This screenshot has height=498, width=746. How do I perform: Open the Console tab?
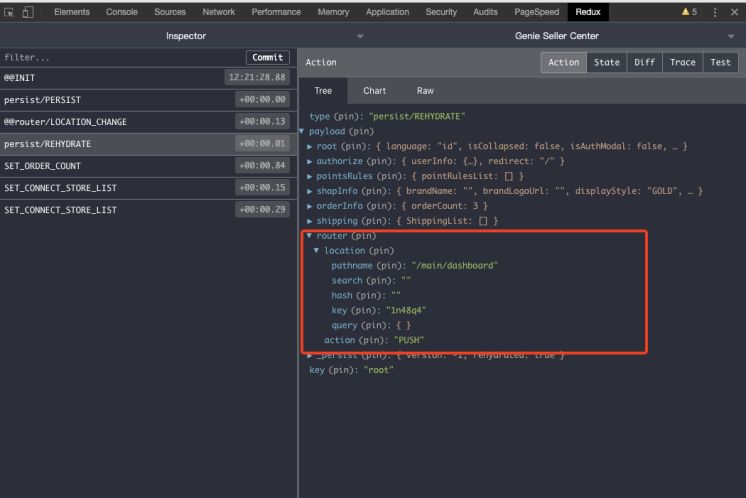point(122,12)
